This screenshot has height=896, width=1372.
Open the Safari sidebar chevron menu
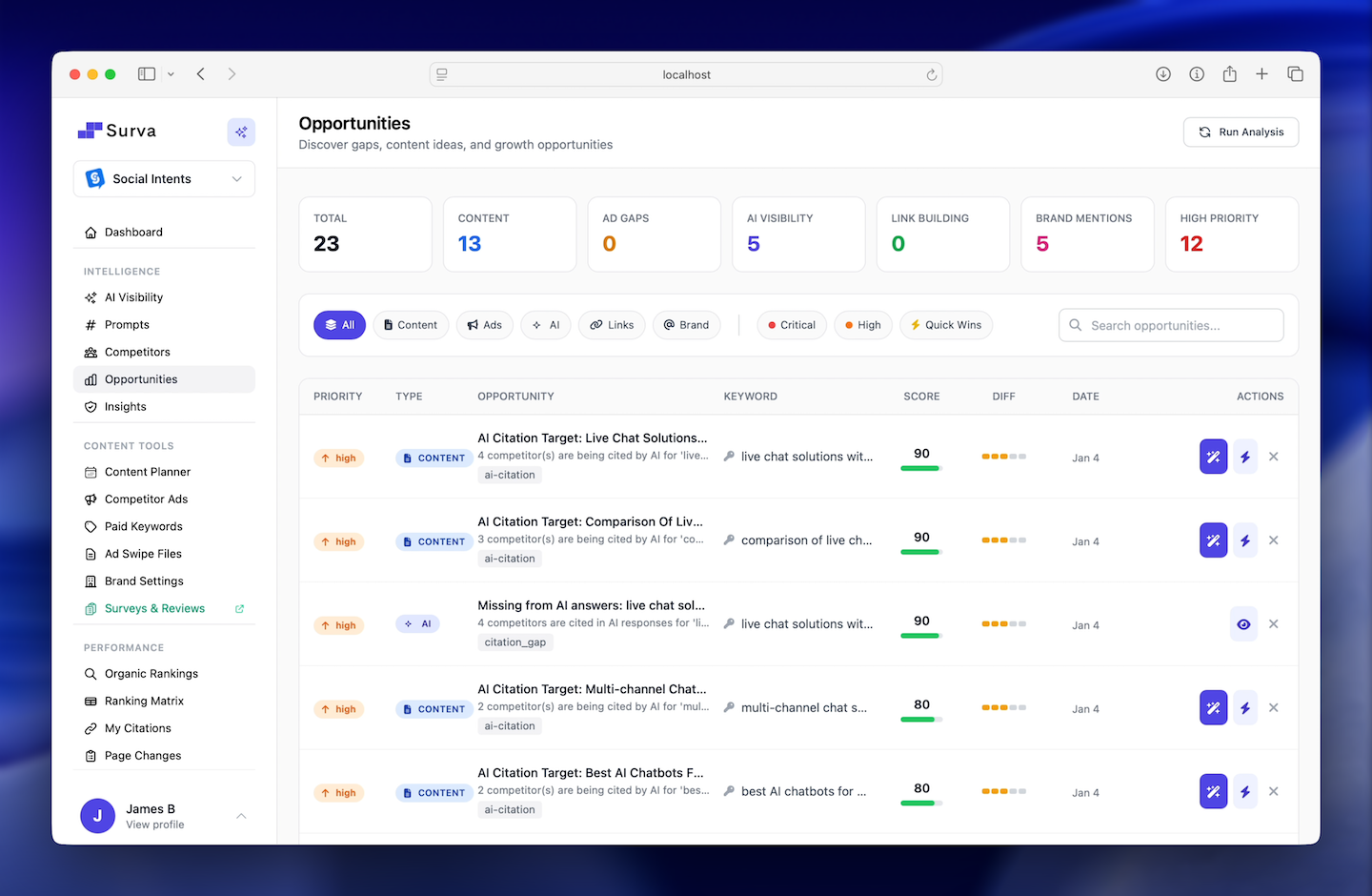click(x=171, y=73)
